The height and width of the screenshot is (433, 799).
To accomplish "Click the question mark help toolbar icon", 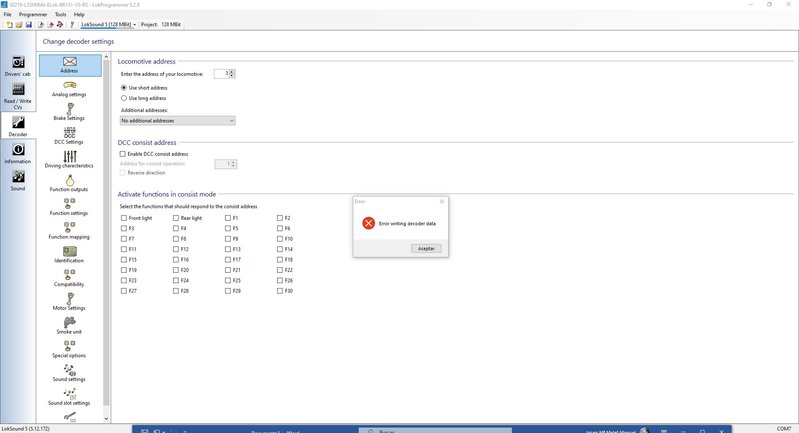I will pyautogui.click(x=72, y=24).
